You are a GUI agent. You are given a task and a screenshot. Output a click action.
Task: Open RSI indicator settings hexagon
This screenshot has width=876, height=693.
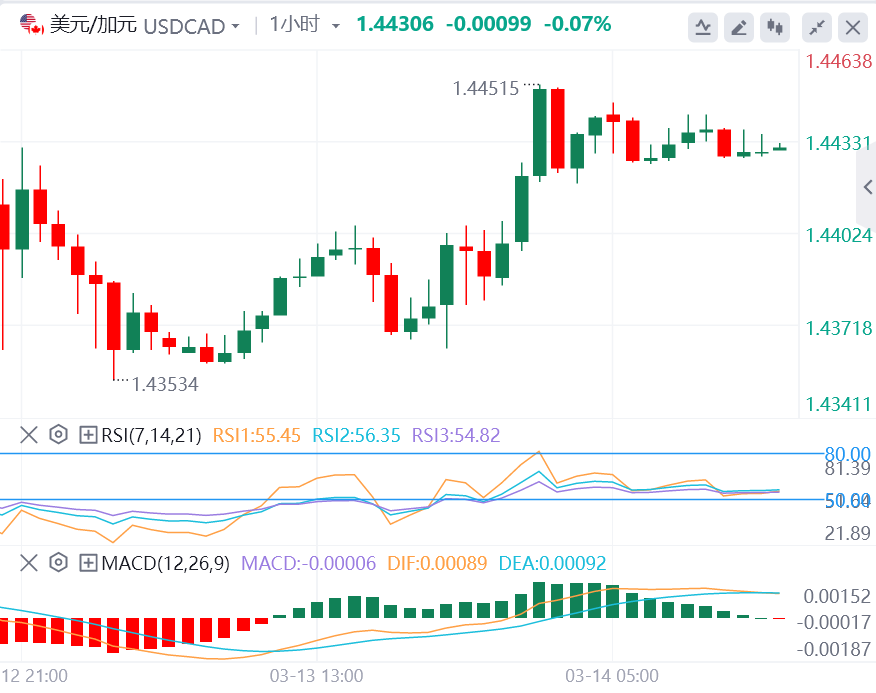click(x=58, y=435)
